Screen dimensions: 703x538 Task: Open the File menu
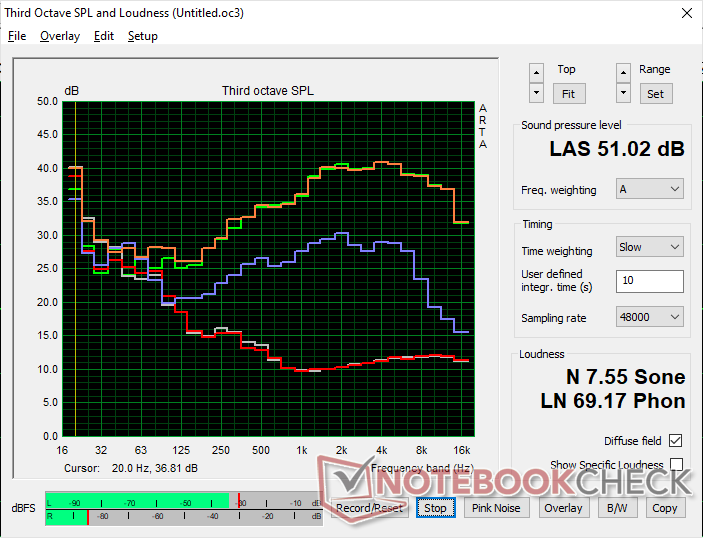17,36
